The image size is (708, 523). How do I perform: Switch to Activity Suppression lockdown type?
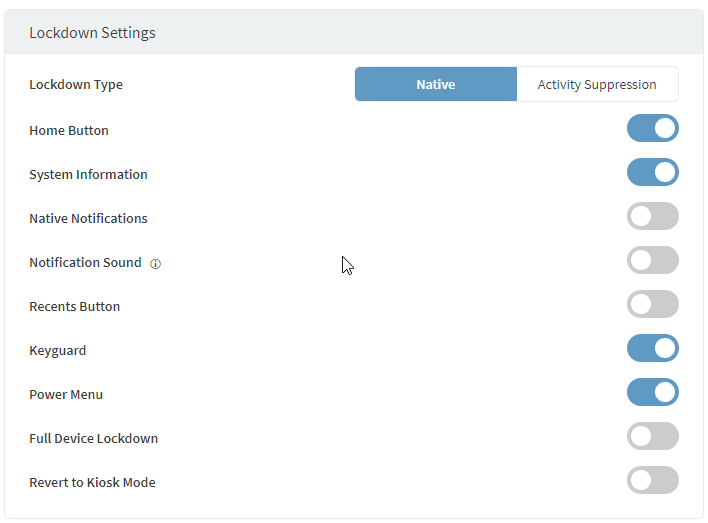coord(597,85)
